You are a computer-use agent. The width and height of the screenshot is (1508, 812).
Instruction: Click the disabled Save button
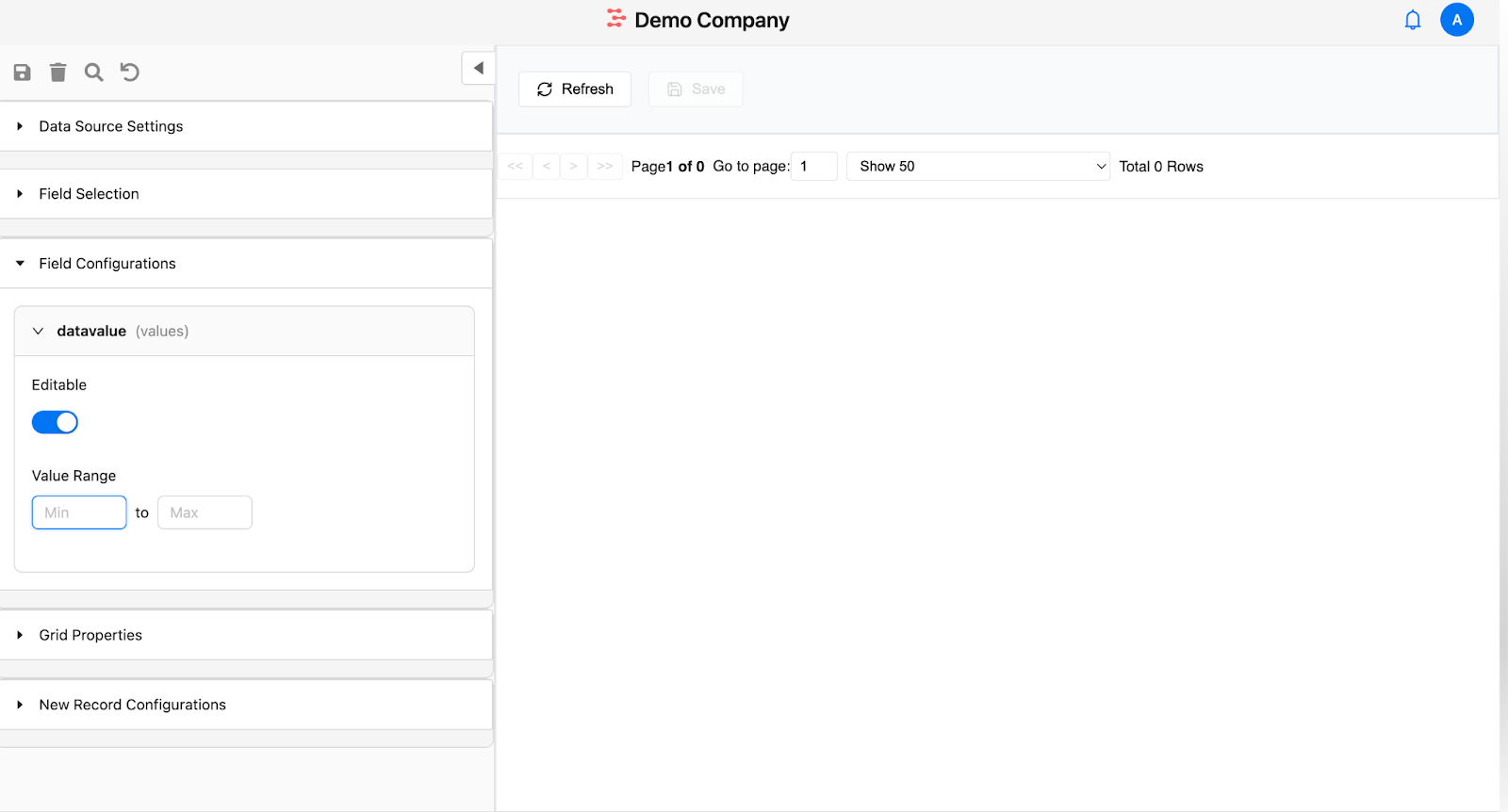coord(696,89)
